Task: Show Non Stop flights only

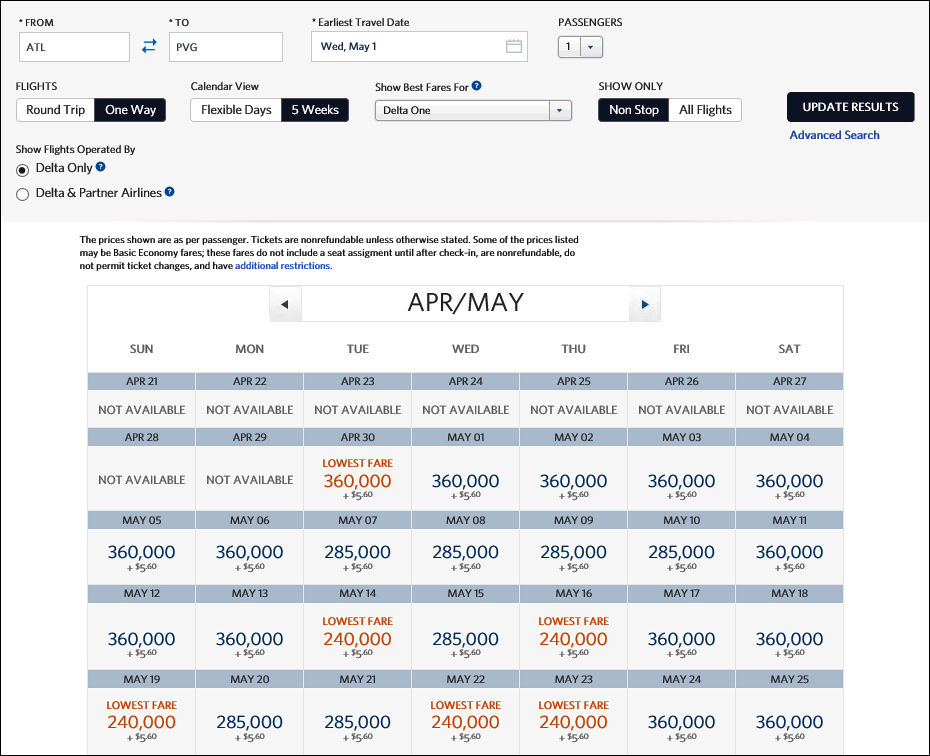Action: [x=633, y=110]
